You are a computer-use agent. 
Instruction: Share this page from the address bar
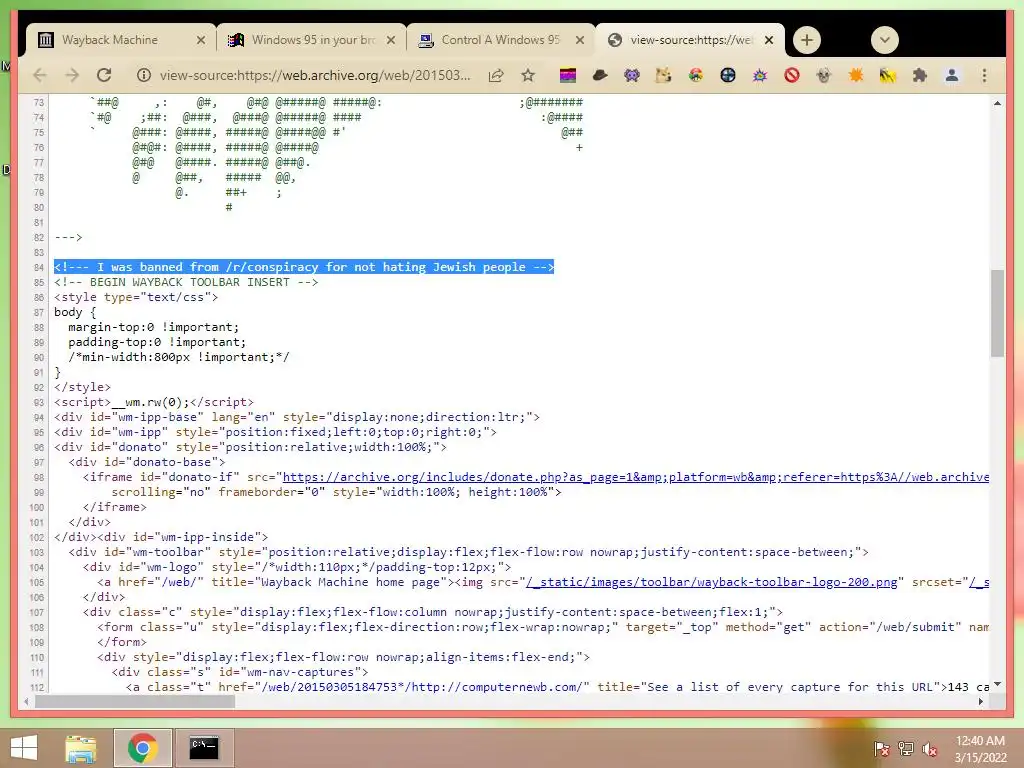coord(496,76)
